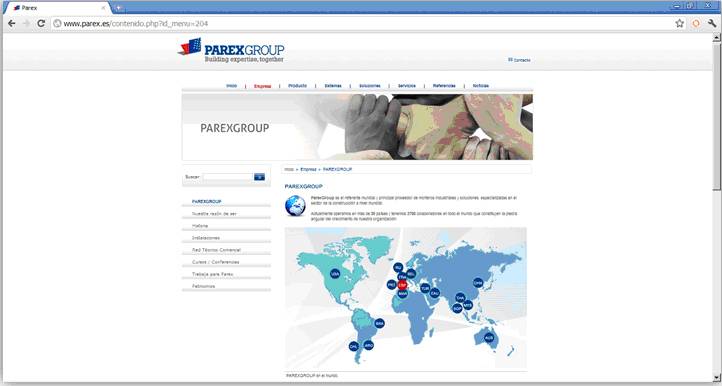Click the browser back arrow
Viewport: 722px width, 386px height.
(12, 23)
